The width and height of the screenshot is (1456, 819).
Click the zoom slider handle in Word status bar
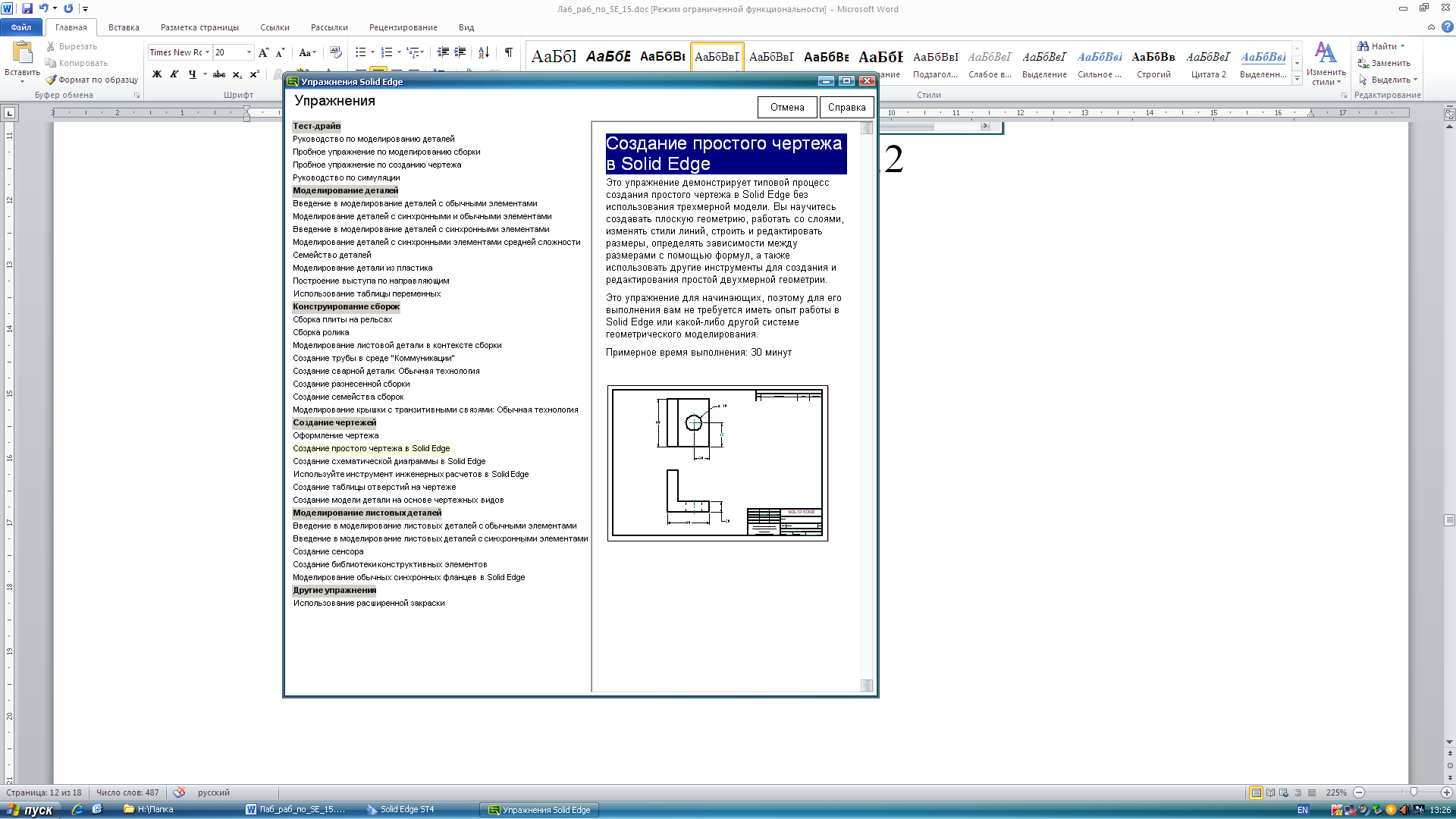coord(1413,792)
